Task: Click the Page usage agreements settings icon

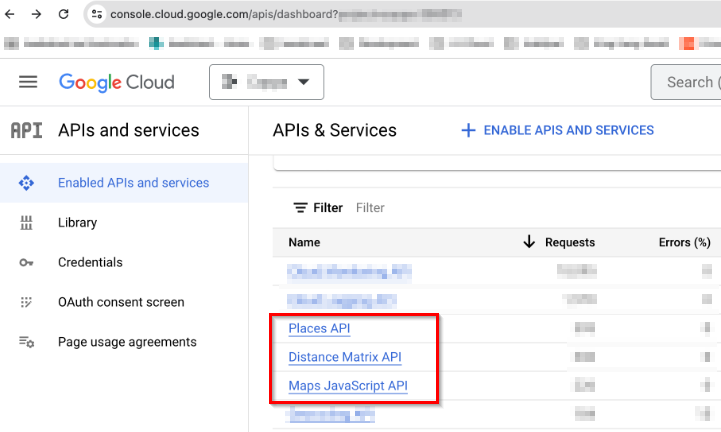Action: (x=26, y=342)
